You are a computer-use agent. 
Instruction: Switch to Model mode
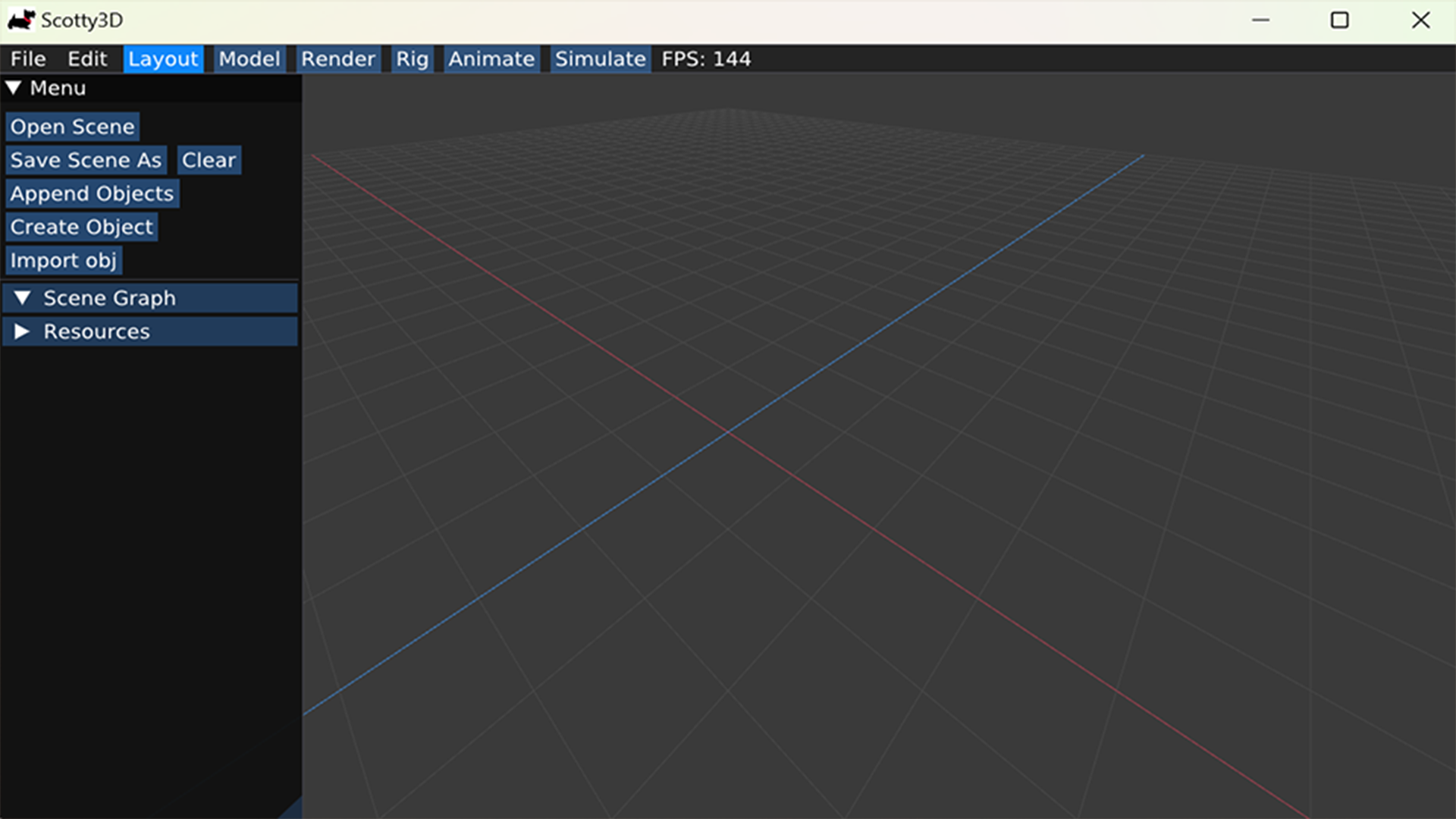coord(249,58)
